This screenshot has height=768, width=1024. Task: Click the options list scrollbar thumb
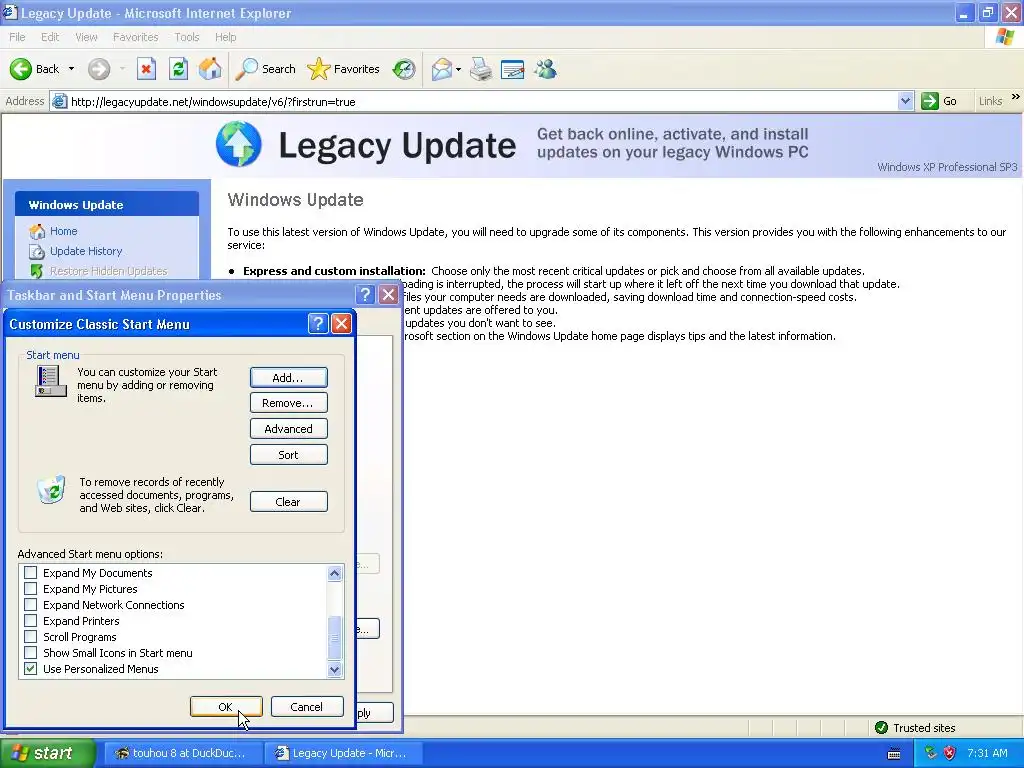point(334,637)
